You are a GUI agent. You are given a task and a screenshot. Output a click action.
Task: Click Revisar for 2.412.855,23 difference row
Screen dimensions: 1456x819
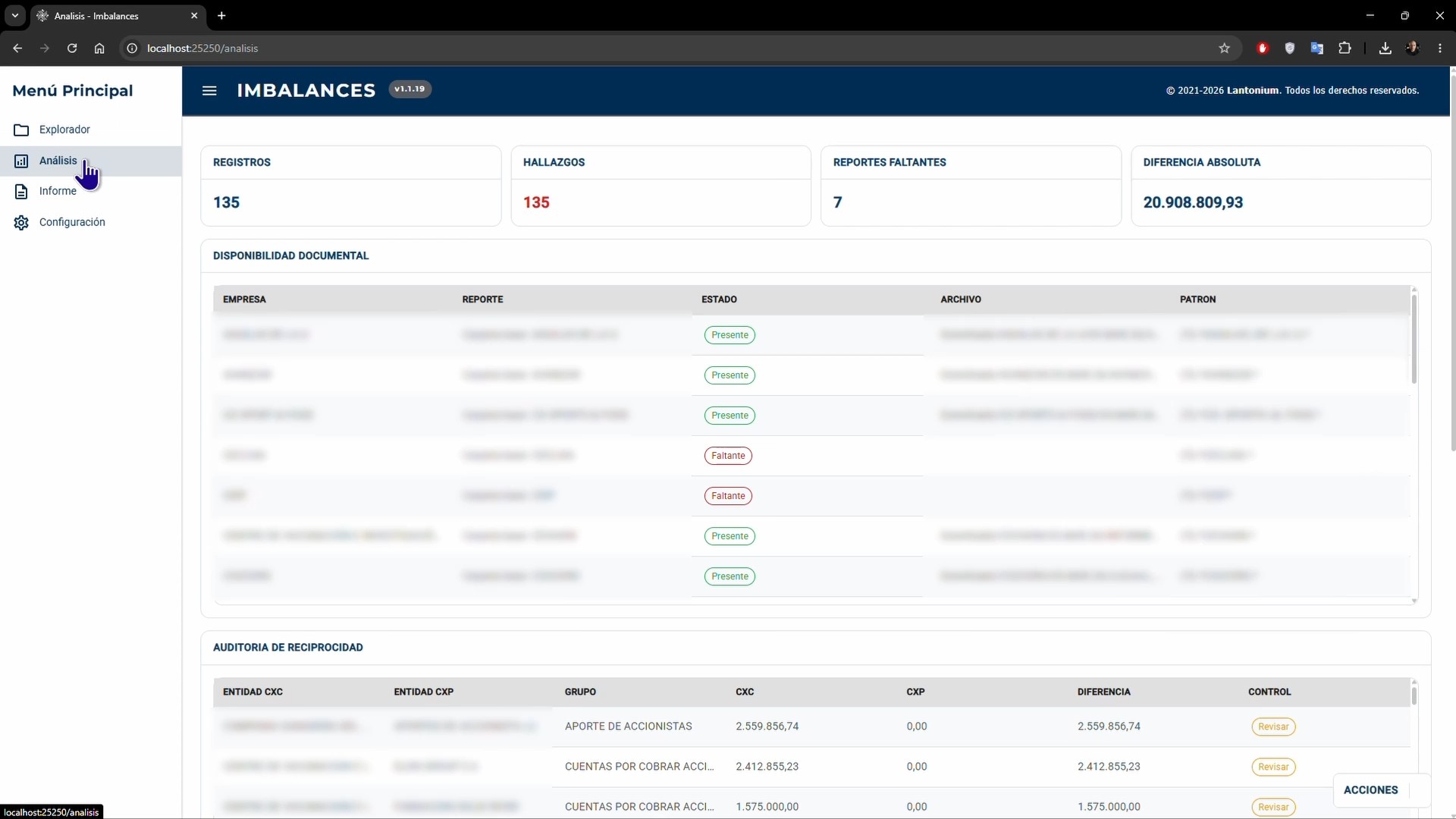click(x=1273, y=767)
